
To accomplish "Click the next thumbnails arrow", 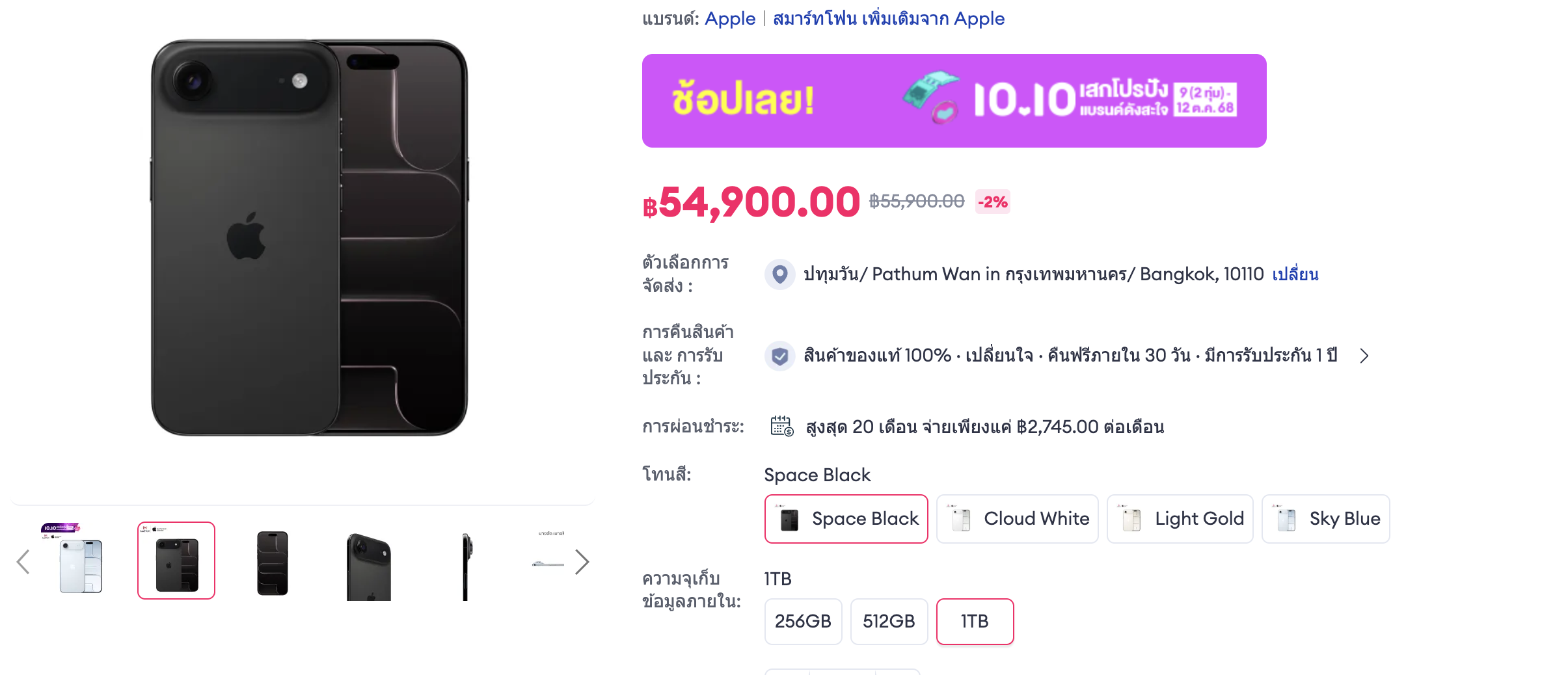I will (x=582, y=562).
